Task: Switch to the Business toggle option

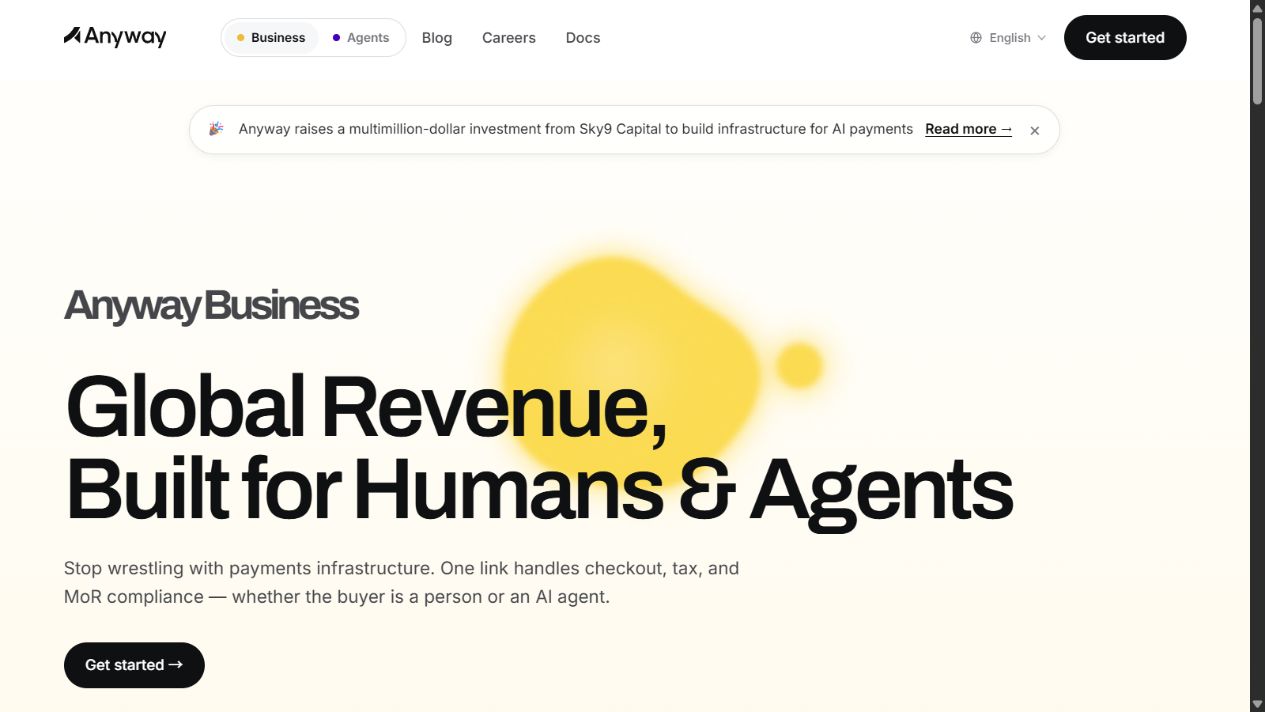Action: pyautogui.click(x=271, y=38)
